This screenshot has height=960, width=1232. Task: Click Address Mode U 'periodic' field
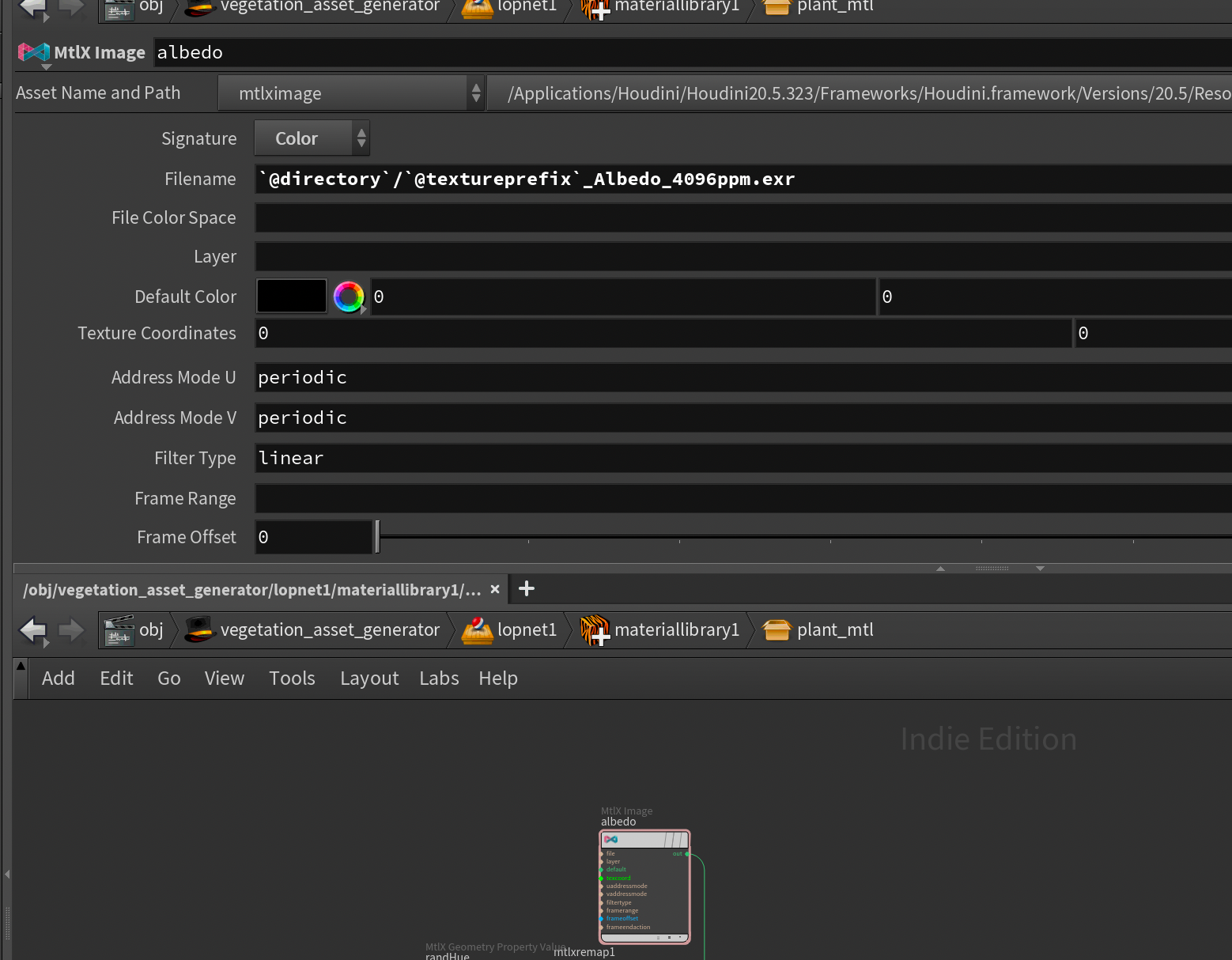(743, 377)
